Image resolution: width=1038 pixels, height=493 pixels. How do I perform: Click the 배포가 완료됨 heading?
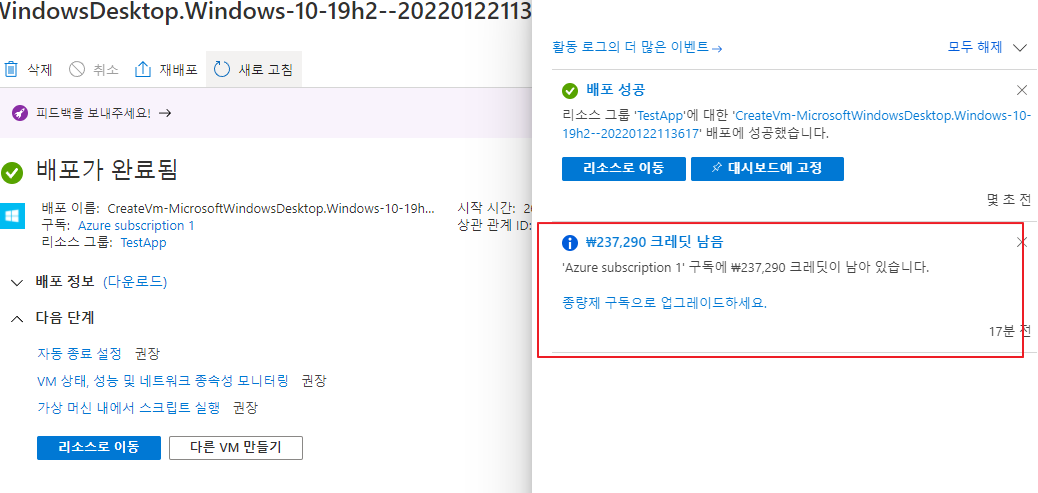click(107, 171)
